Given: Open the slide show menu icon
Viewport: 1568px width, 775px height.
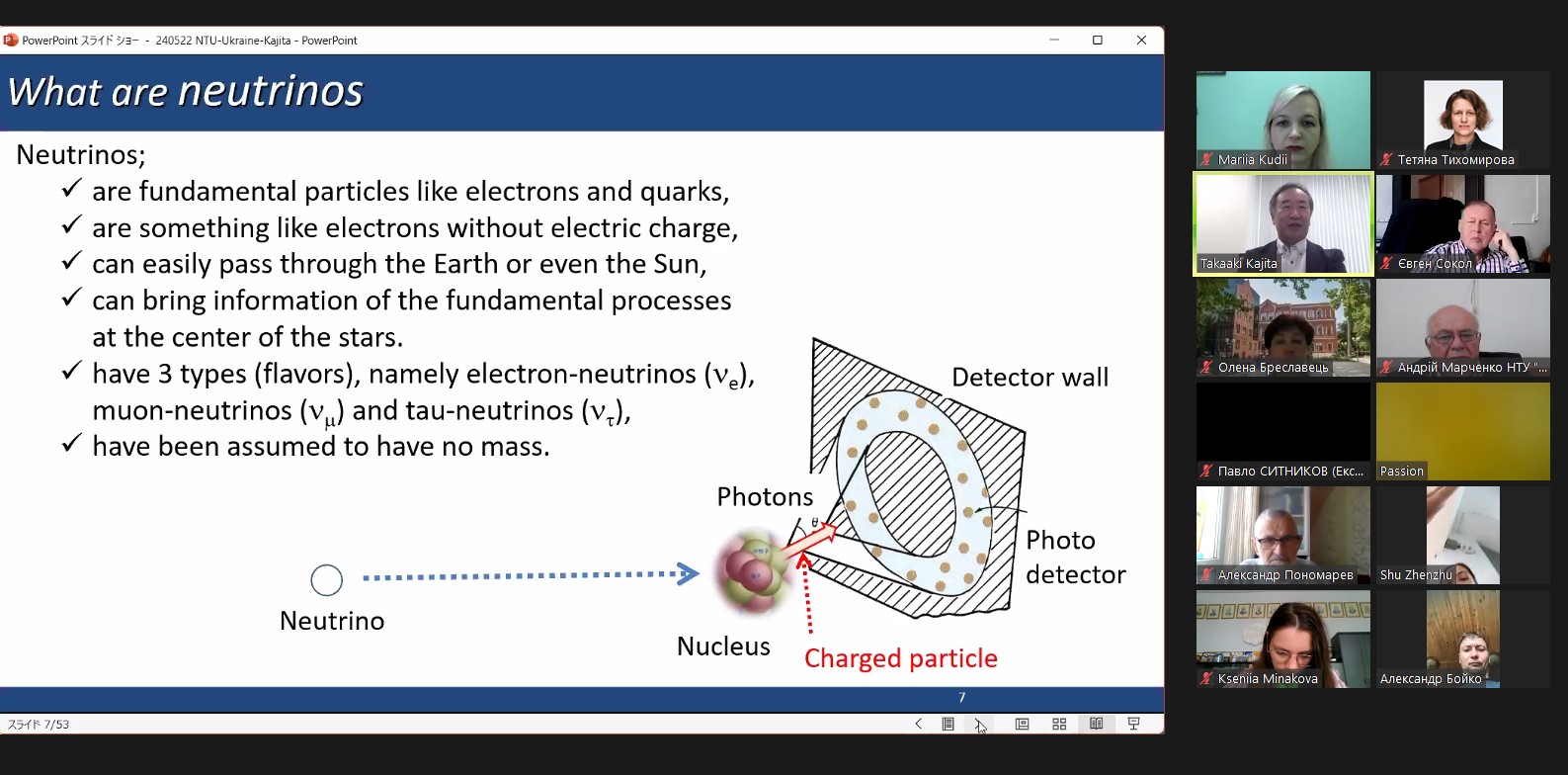Looking at the screenshot, I should tap(948, 724).
